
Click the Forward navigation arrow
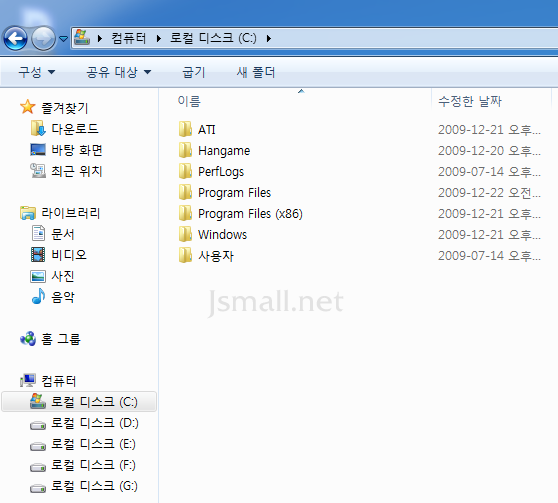[x=43, y=38]
